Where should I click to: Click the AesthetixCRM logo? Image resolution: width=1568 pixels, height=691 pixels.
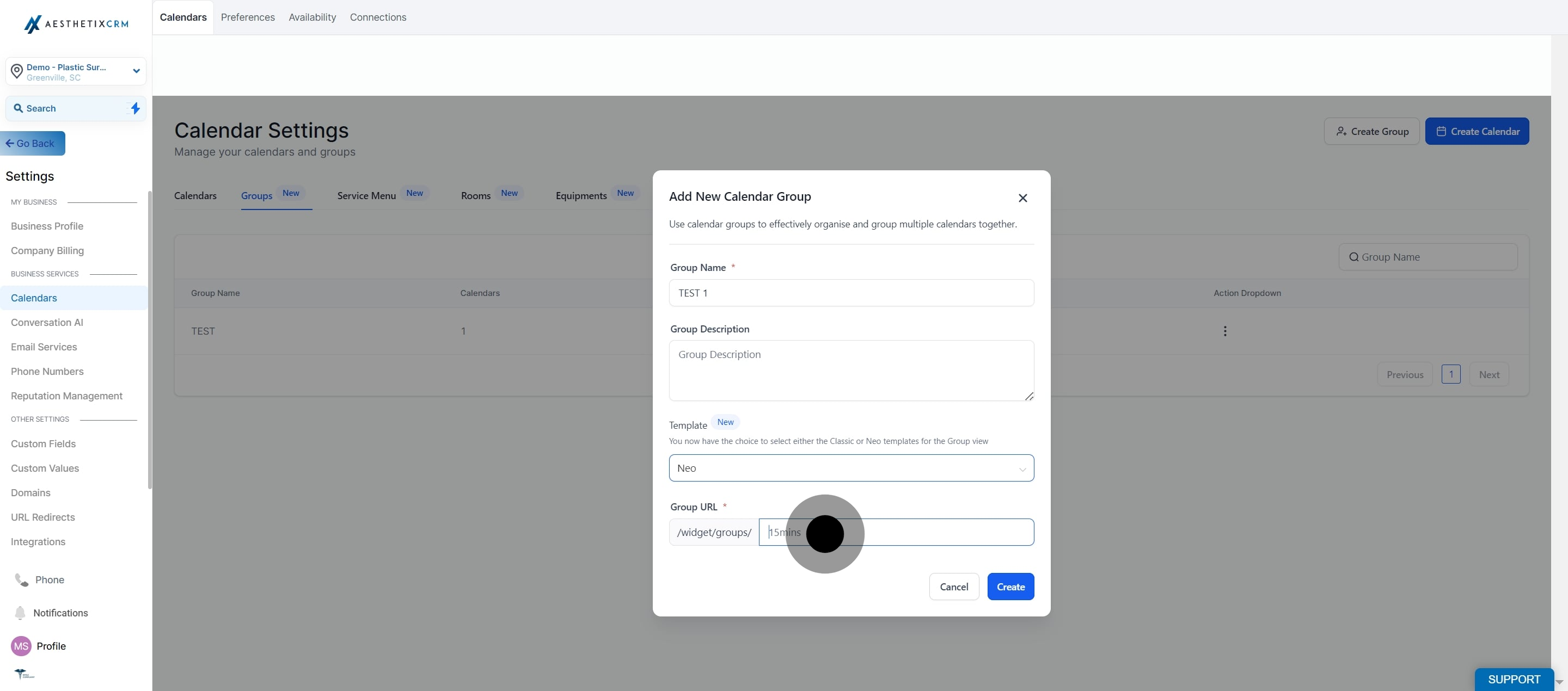(76, 24)
